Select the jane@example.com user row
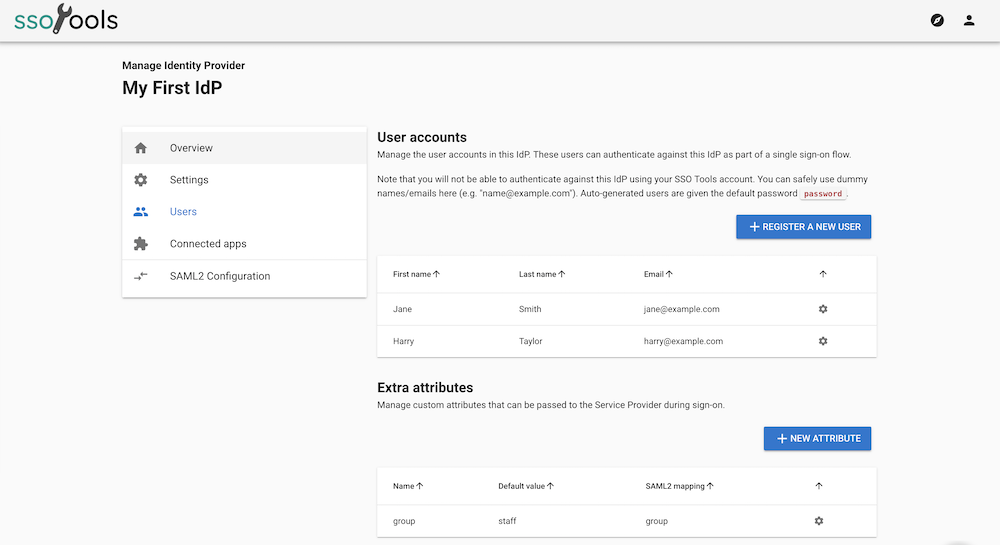The width and height of the screenshot is (1000, 545). tap(681, 309)
